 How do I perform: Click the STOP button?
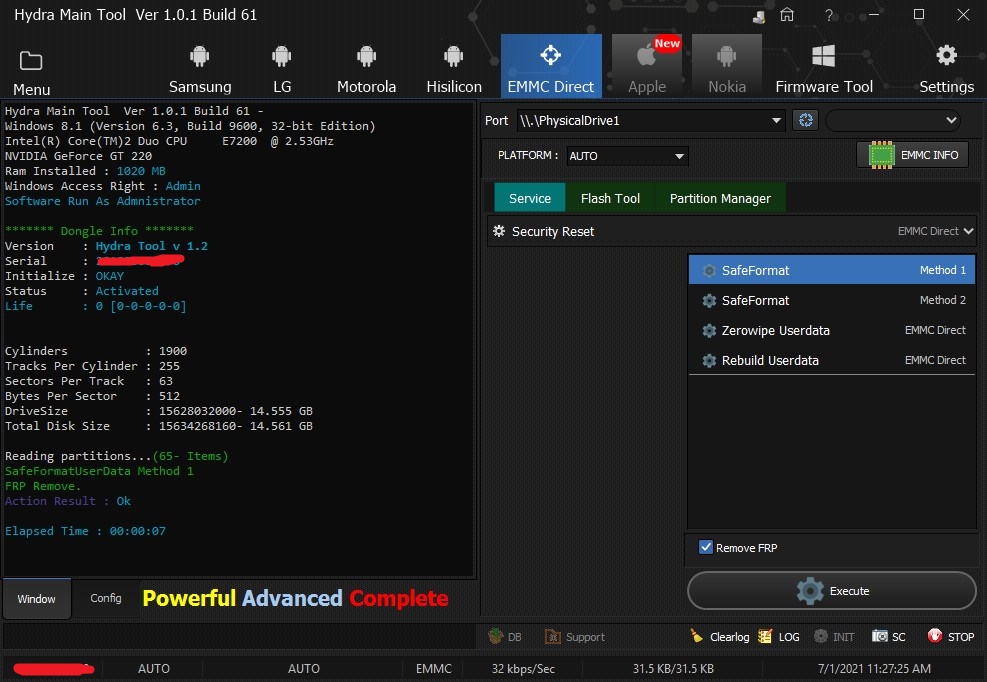pyautogui.click(x=950, y=637)
